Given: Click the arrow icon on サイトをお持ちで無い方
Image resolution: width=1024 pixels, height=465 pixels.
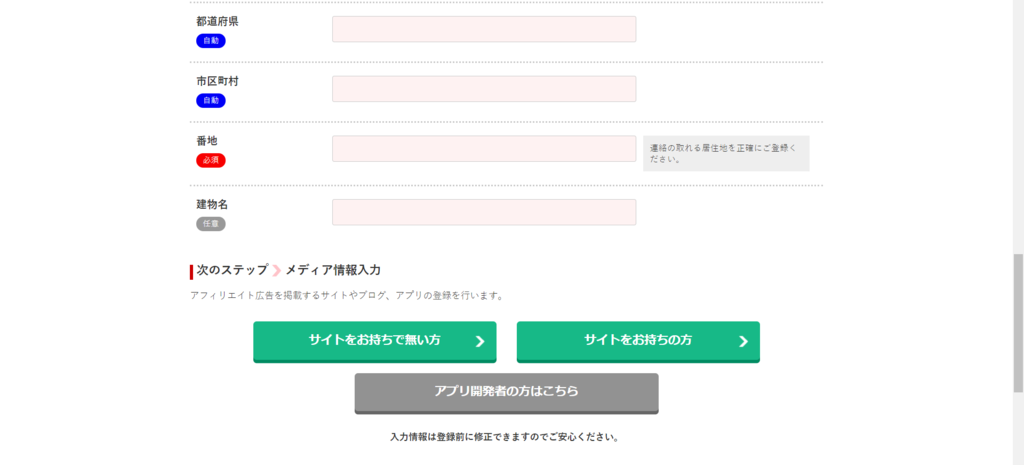Looking at the screenshot, I should [480, 342].
